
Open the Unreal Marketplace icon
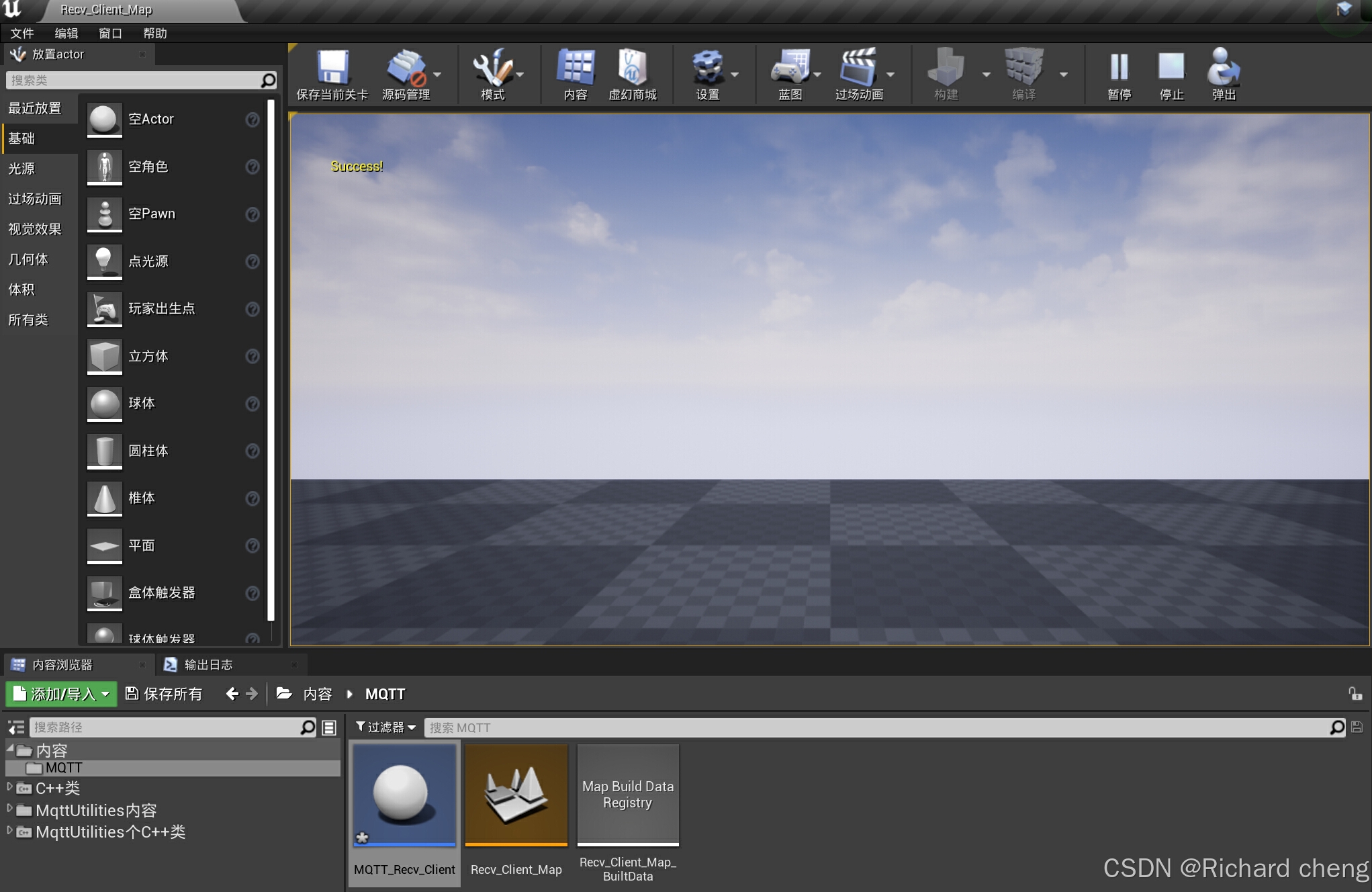pyautogui.click(x=632, y=68)
